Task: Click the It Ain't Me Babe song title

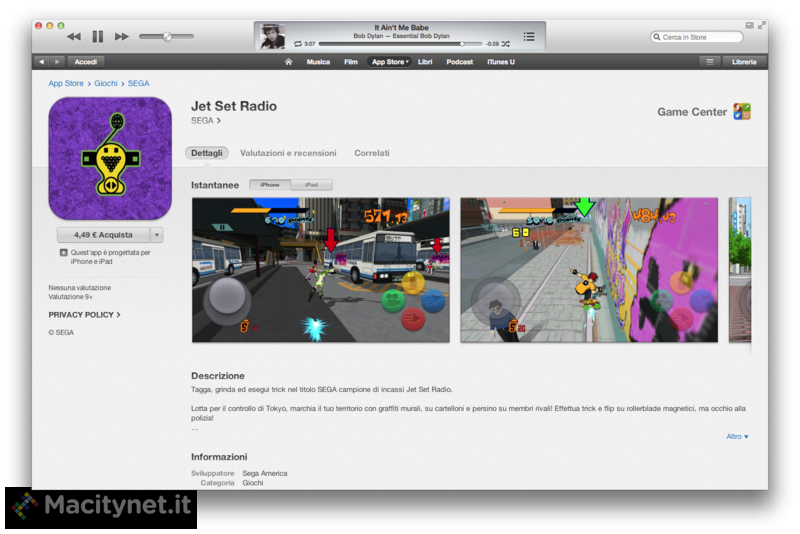Action: tap(402, 28)
